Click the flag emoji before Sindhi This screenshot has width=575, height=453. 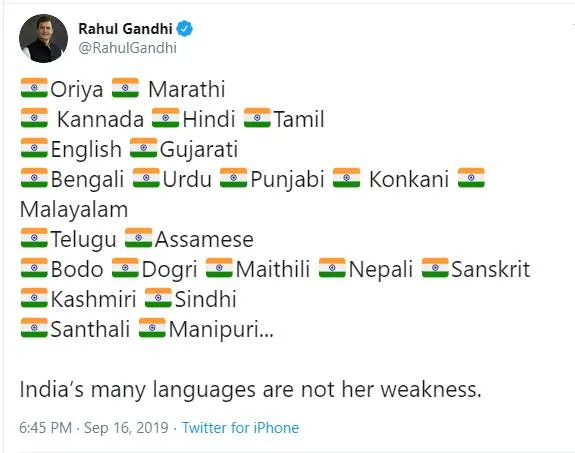(x=158, y=298)
